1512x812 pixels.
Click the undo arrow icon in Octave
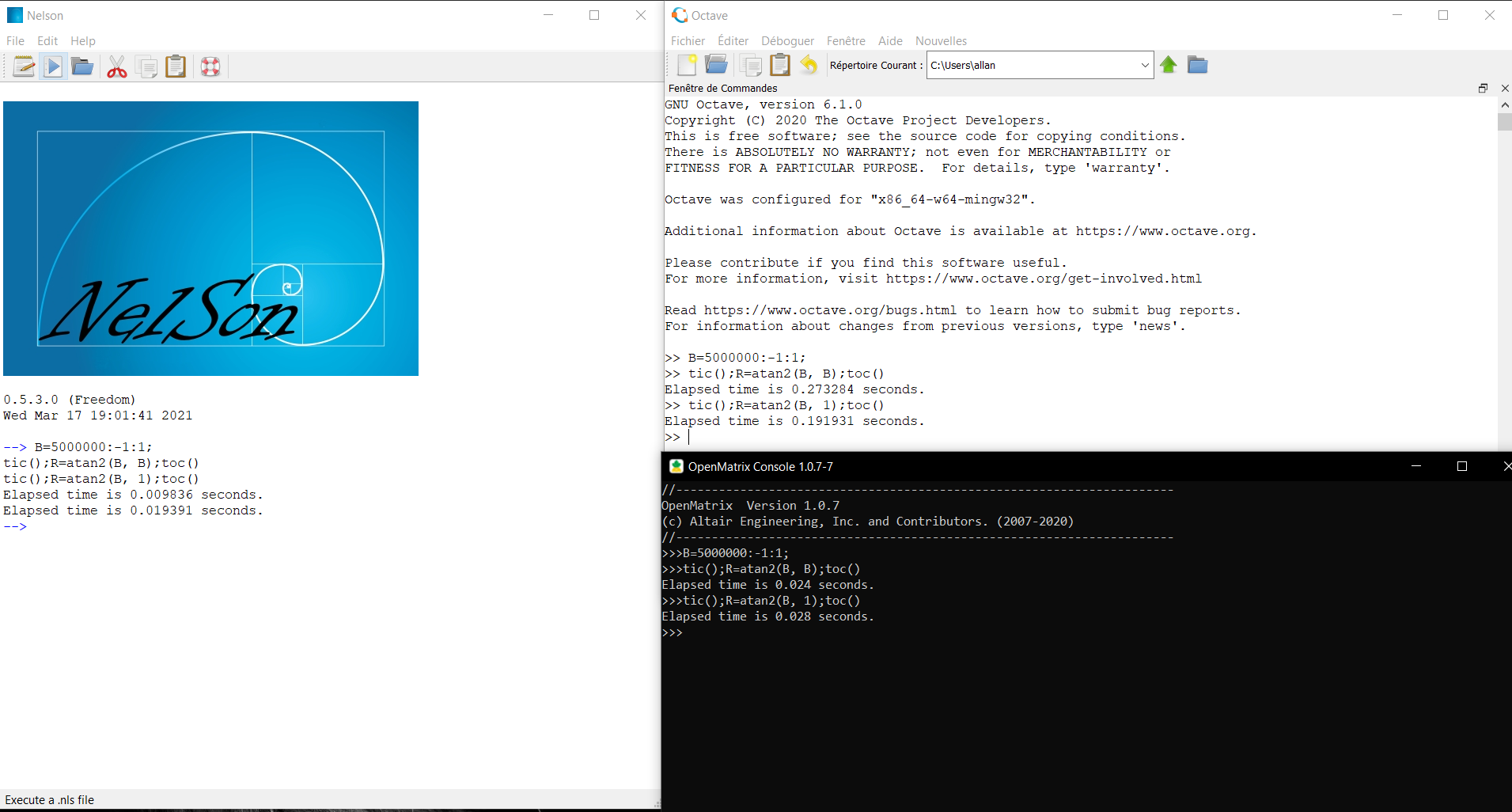(x=809, y=65)
